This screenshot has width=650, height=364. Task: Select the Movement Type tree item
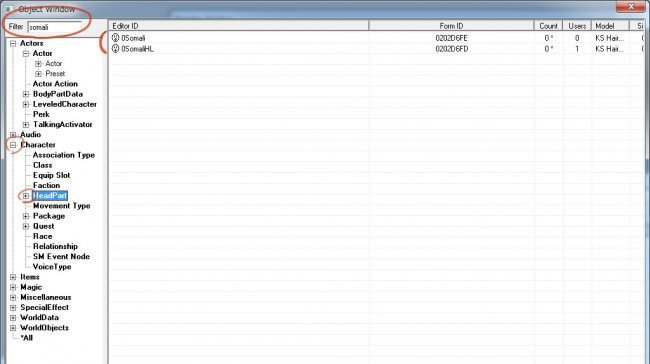(x=61, y=206)
